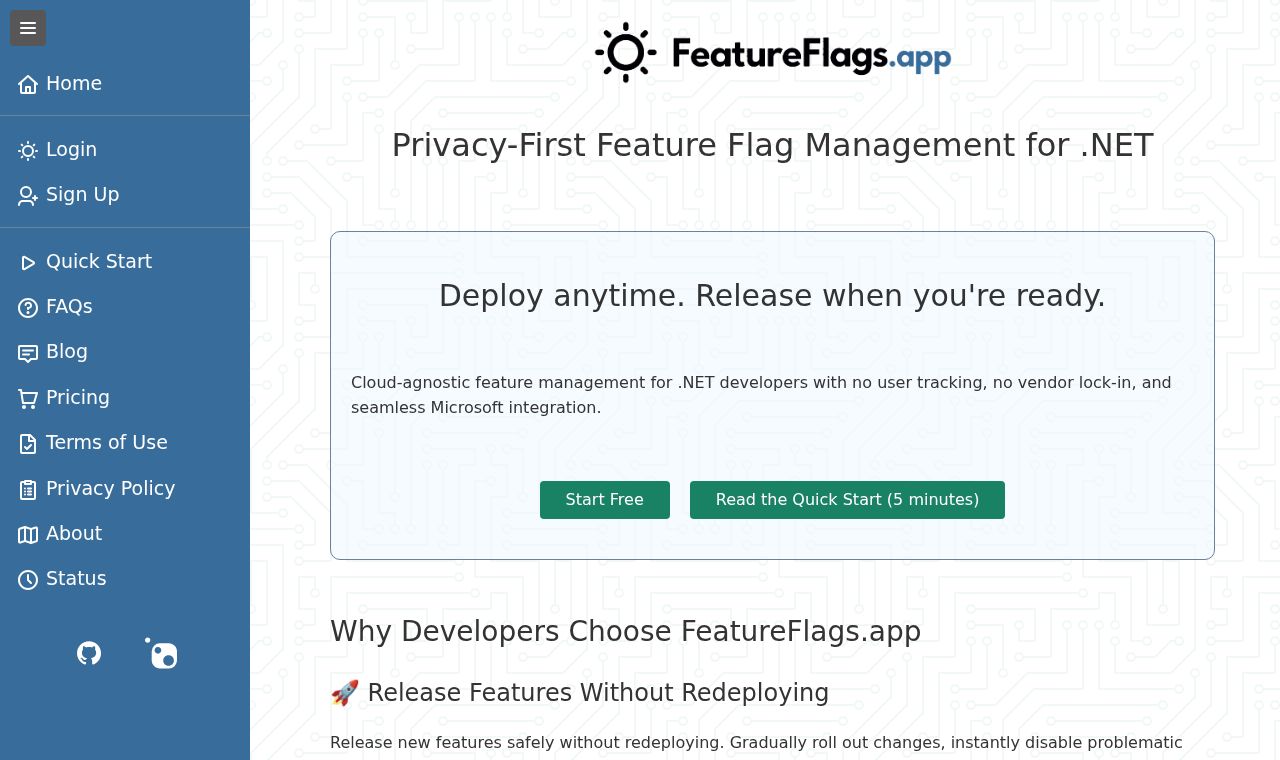
Task: Click the heading "Privacy-First Feature Flag Management for .NET"
Action: [772, 145]
